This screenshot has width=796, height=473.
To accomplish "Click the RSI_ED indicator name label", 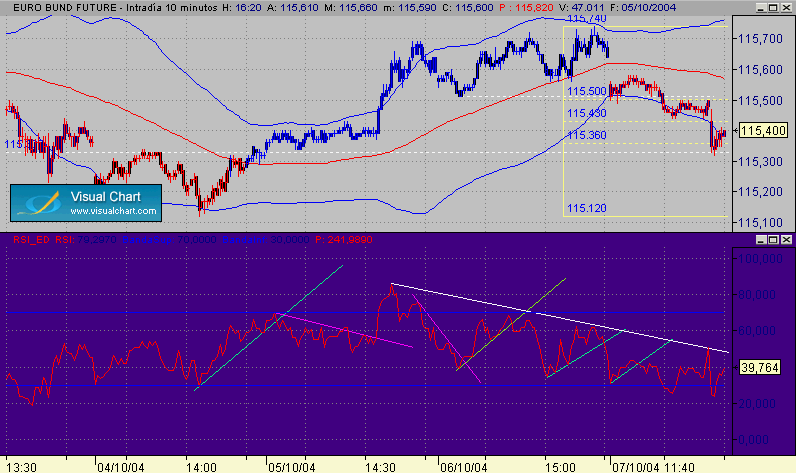I will (31, 240).
